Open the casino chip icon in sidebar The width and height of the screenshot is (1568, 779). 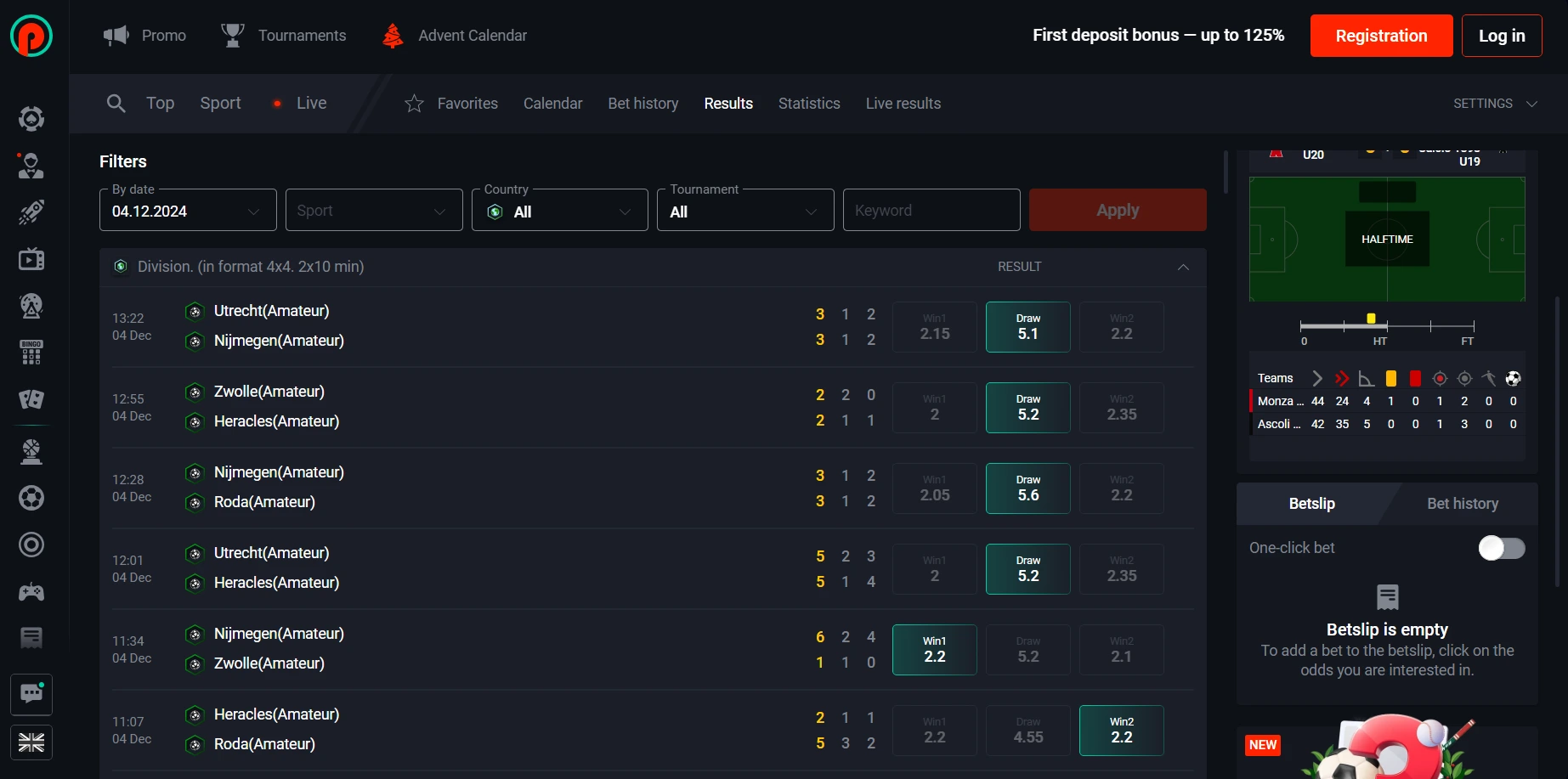click(31, 118)
